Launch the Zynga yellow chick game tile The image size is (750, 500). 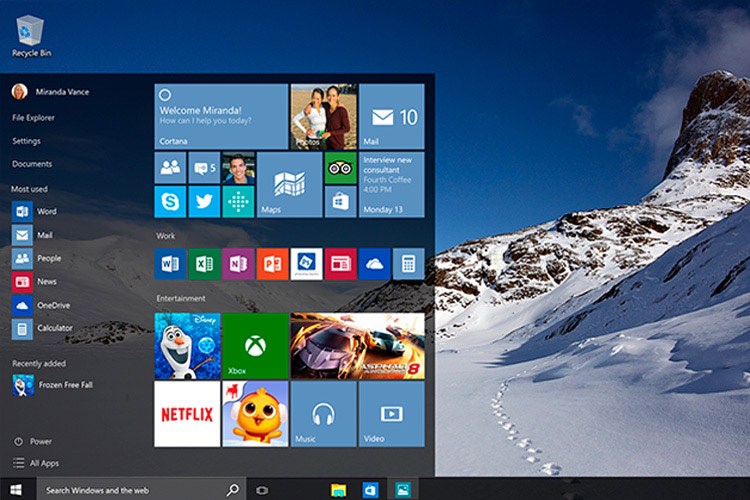tap(255, 414)
